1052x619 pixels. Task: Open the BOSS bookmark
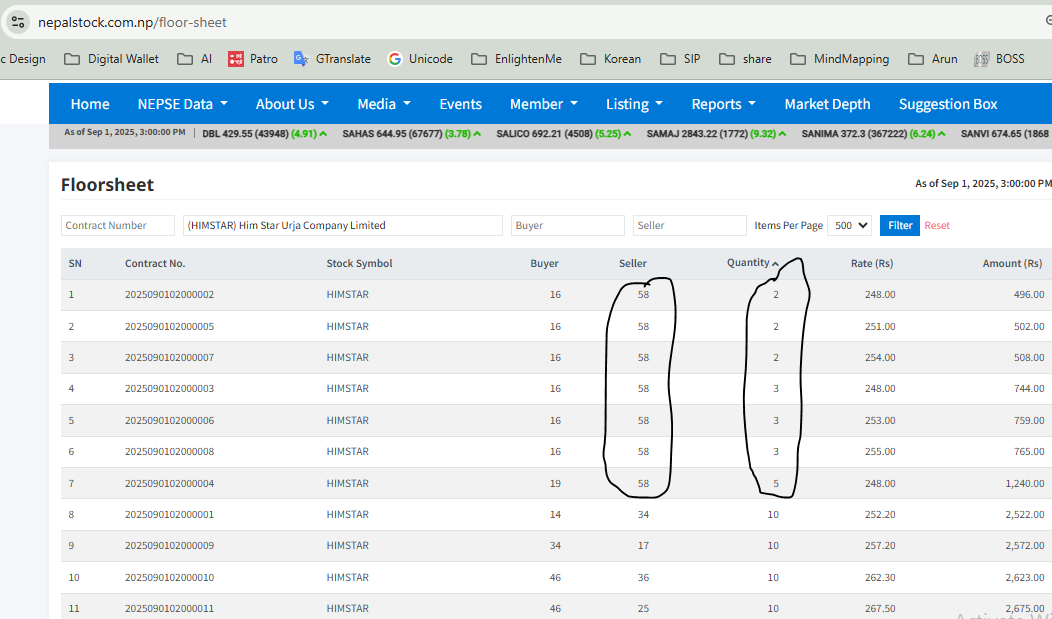pyautogui.click(x=1000, y=59)
